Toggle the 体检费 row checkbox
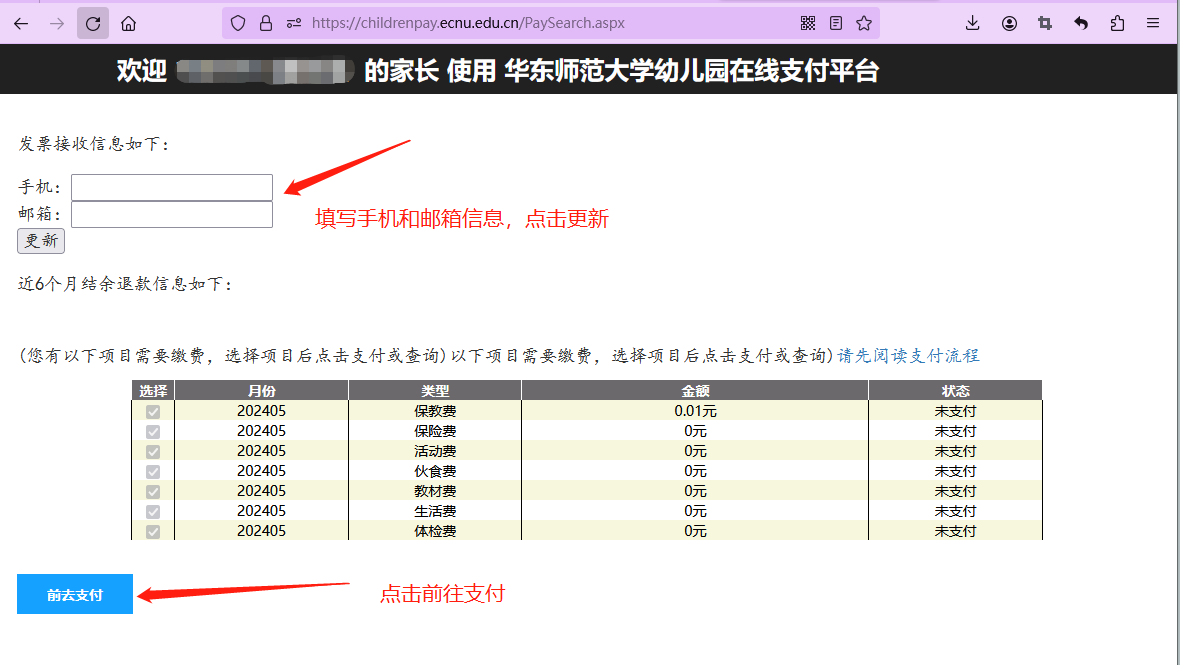Screen dimensions: 1180x665 pos(153,531)
